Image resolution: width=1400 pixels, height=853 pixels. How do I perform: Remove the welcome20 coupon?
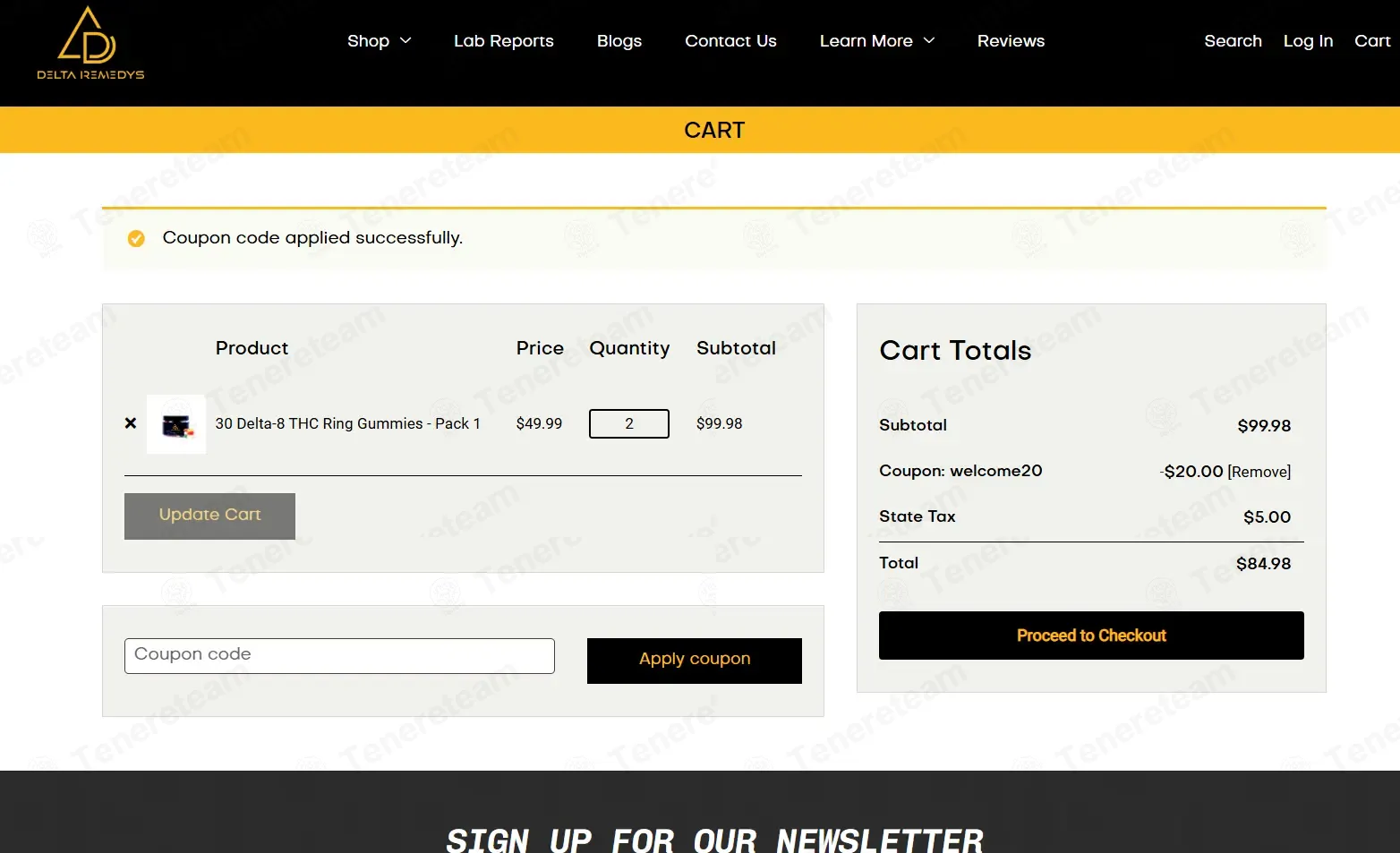click(1259, 472)
